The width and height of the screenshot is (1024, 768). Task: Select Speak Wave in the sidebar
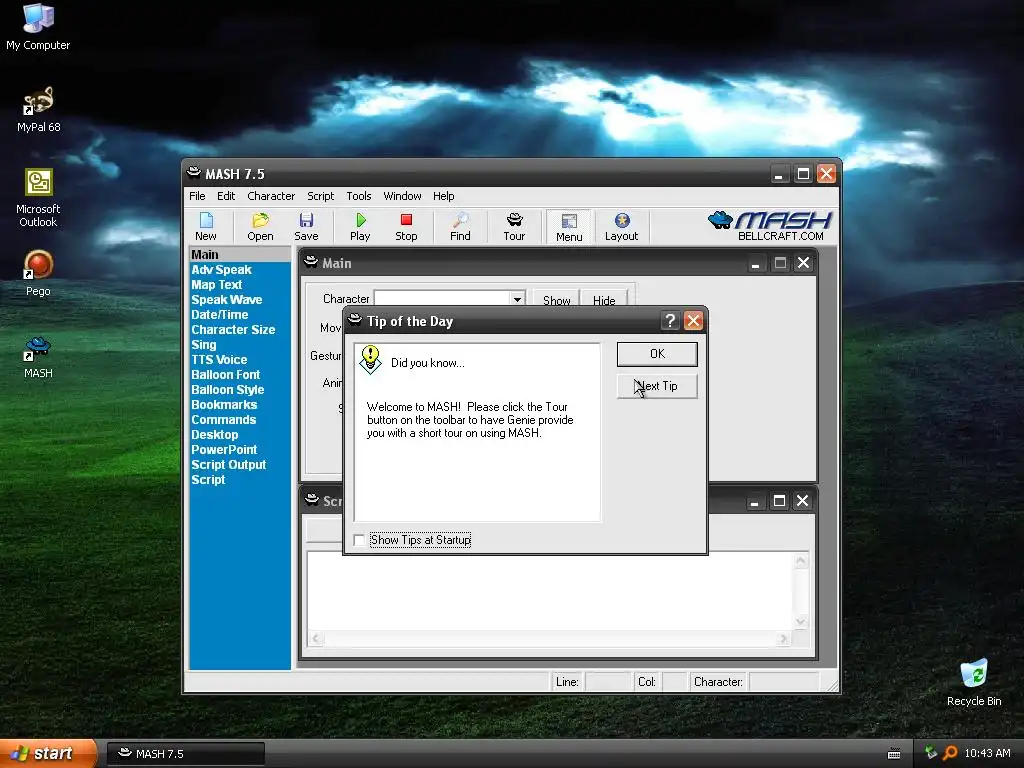click(227, 300)
